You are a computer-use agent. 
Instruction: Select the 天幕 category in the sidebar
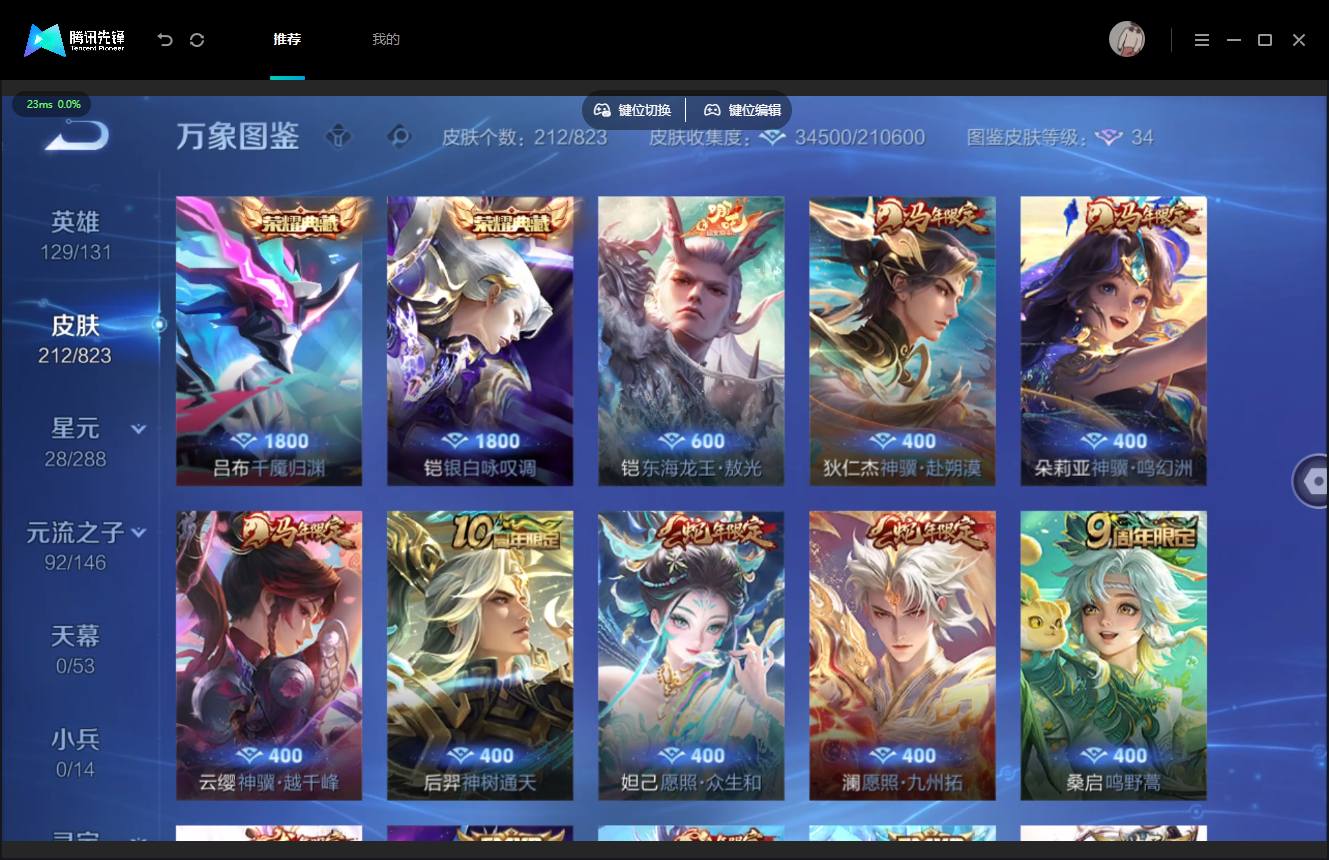pyautogui.click(x=75, y=650)
